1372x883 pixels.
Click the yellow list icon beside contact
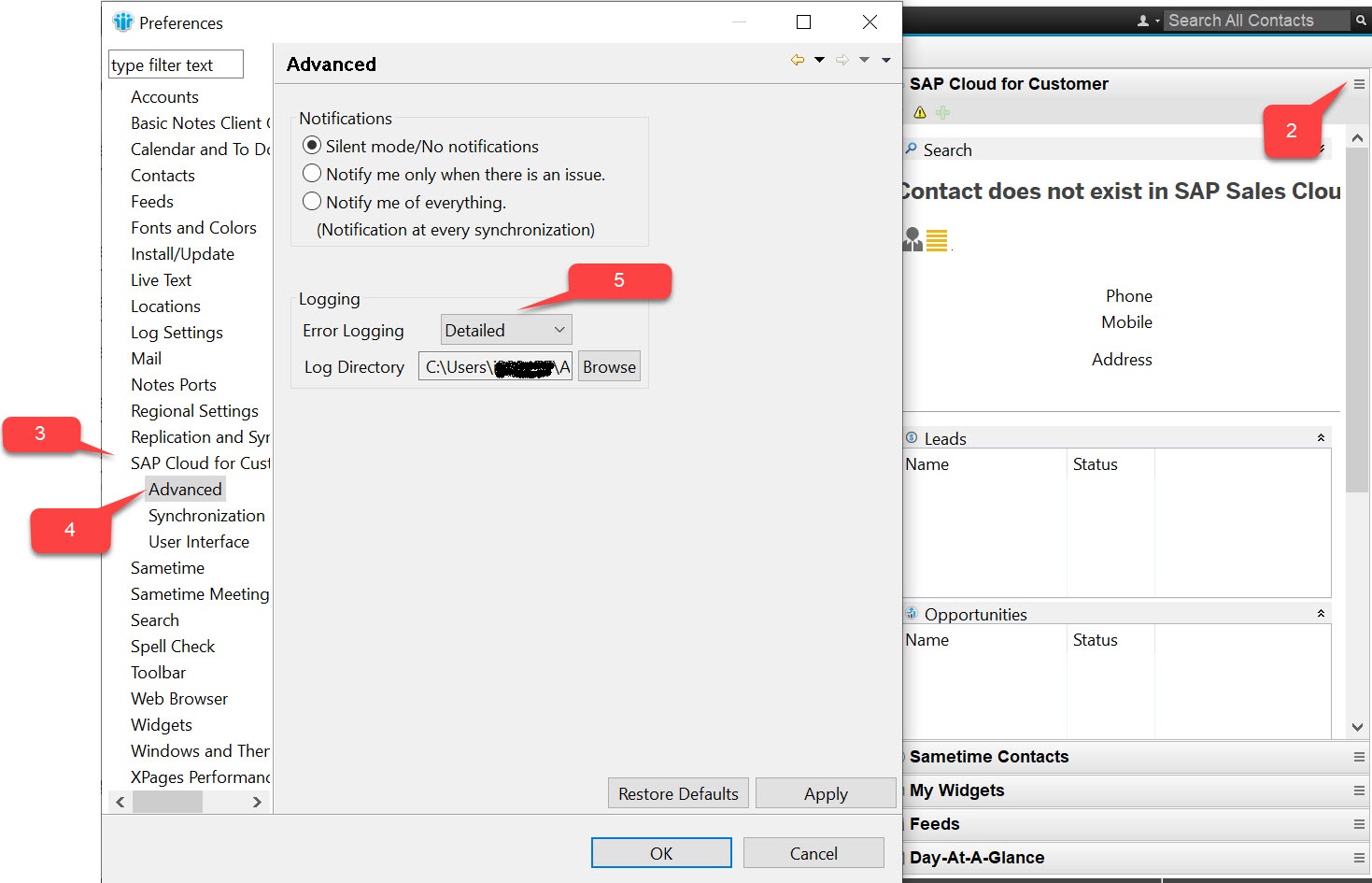coord(937,240)
